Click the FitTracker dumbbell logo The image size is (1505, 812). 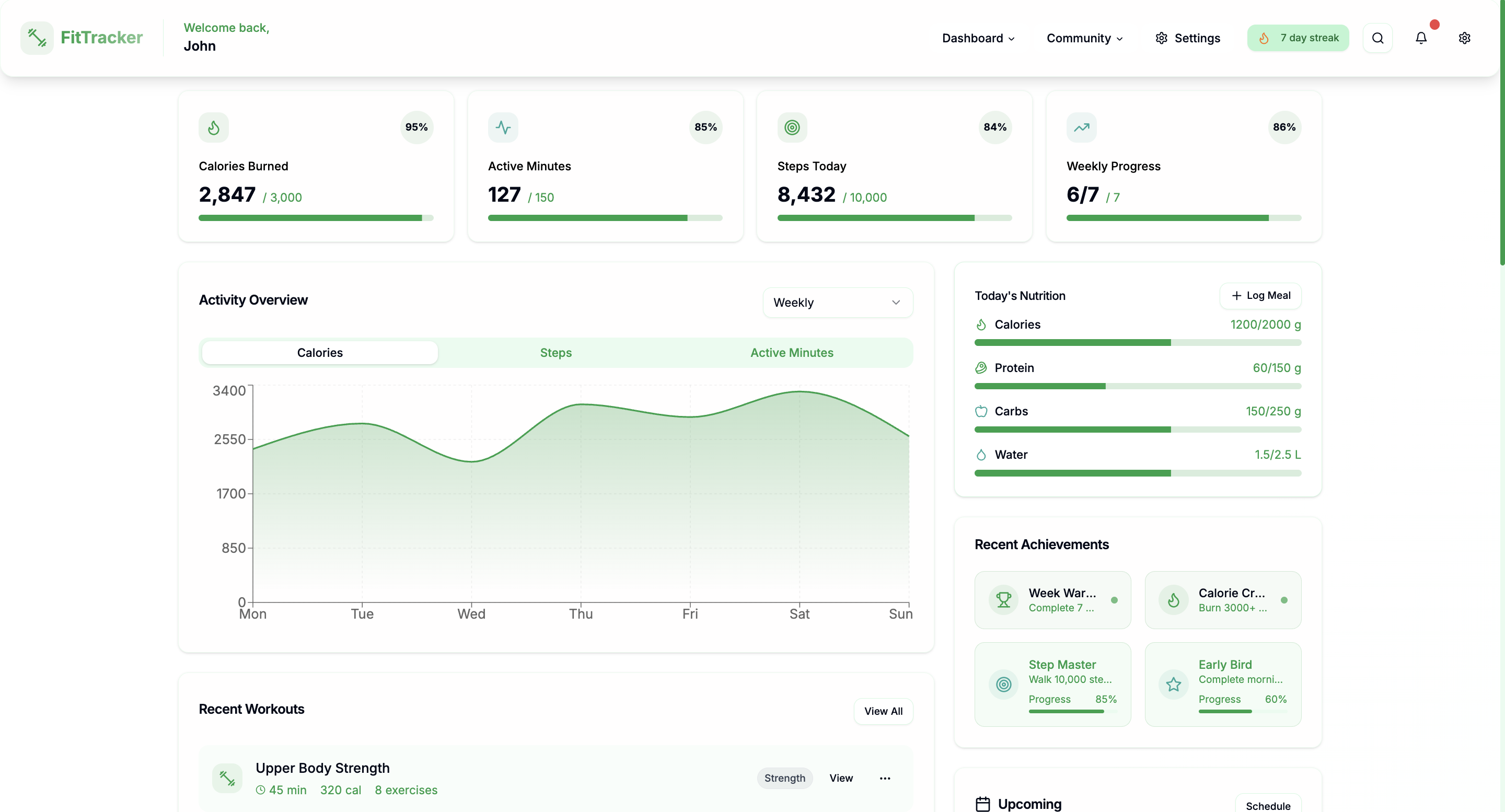tap(37, 38)
